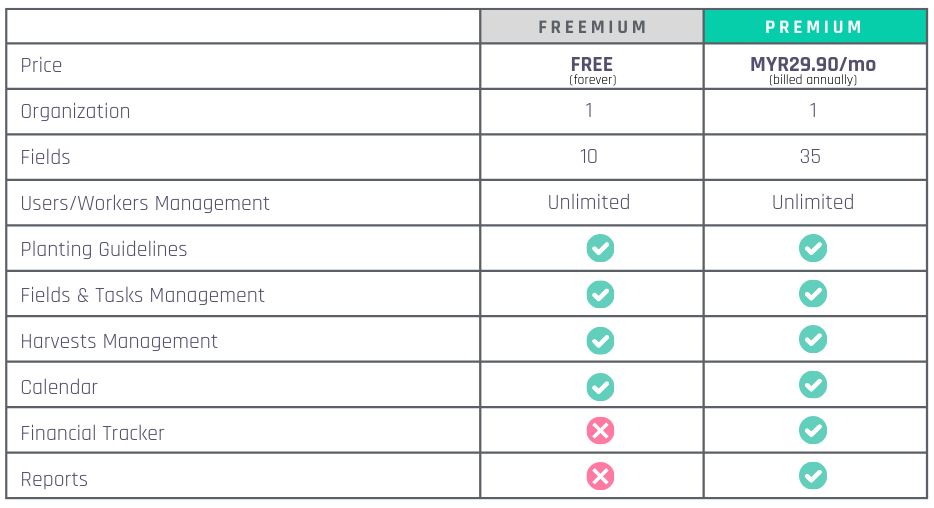Click the MYR29.90/mo price text

(x=812, y=64)
